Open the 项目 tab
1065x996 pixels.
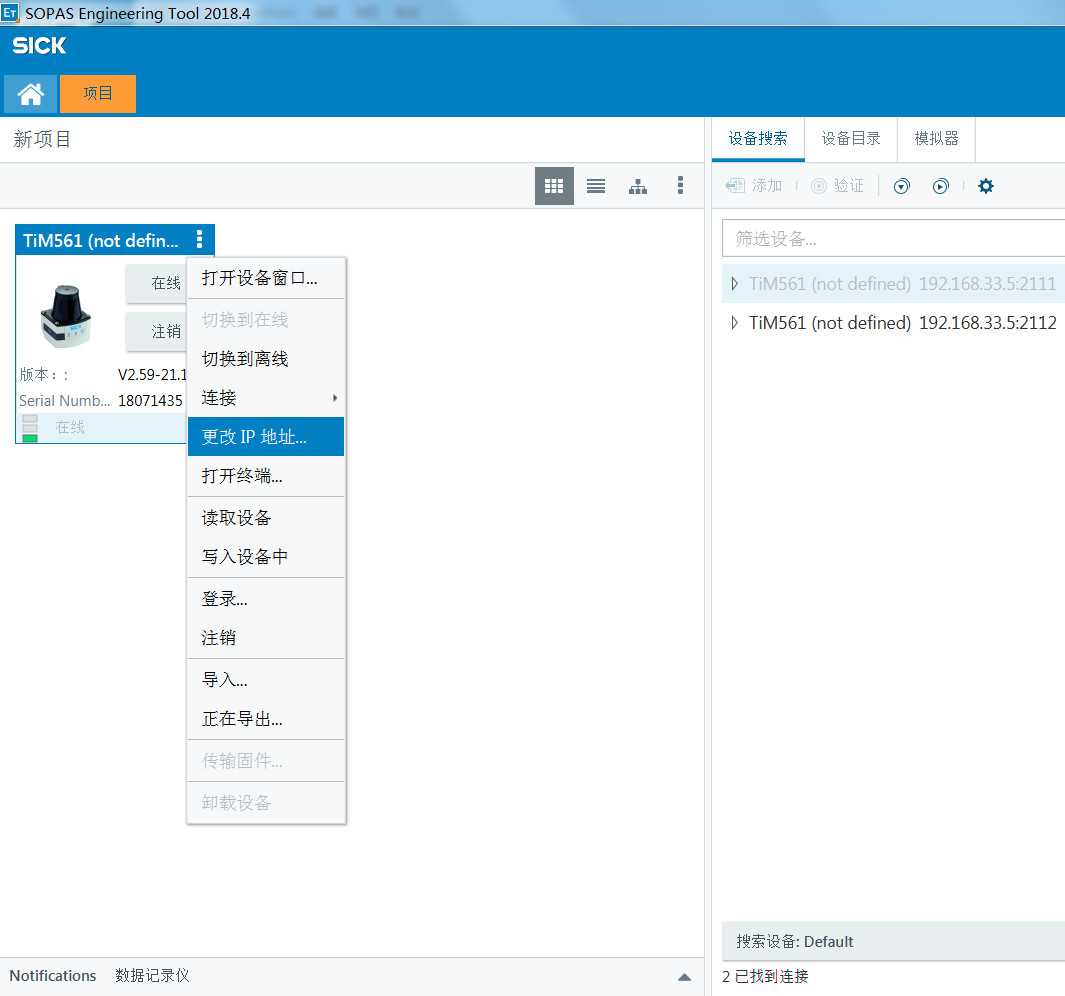(98, 94)
